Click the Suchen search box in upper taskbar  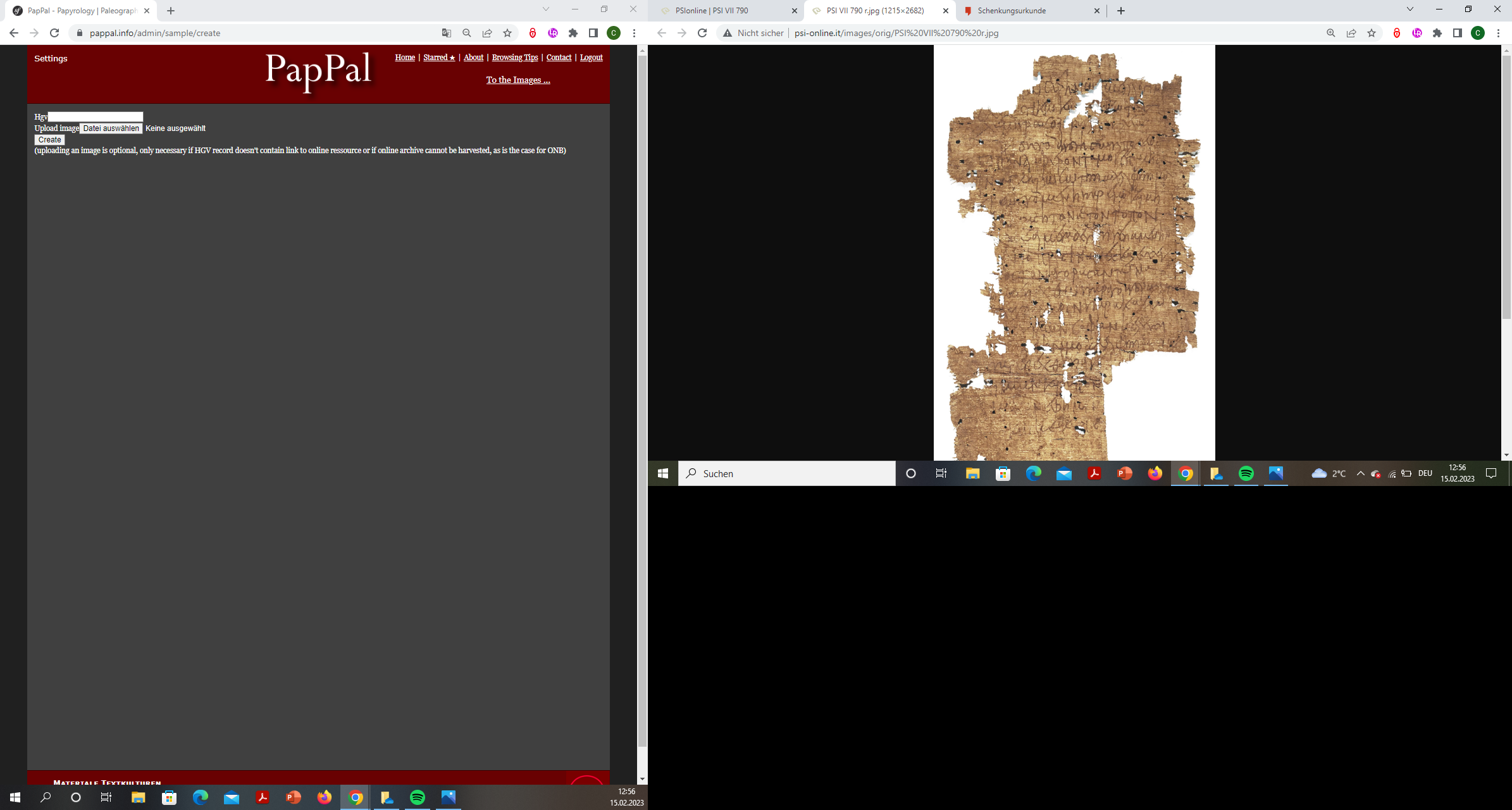[x=787, y=473]
